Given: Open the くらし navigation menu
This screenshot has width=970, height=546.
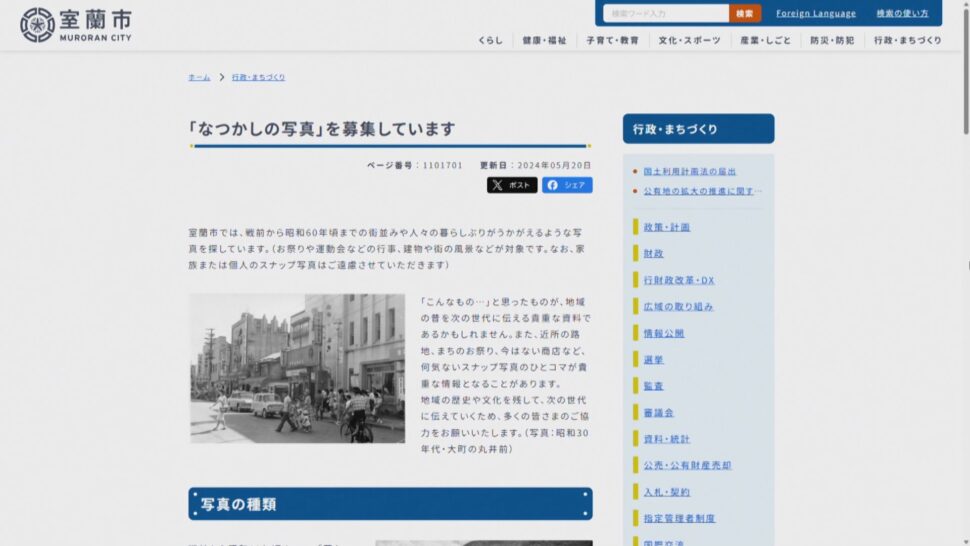Looking at the screenshot, I should coord(490,40).
